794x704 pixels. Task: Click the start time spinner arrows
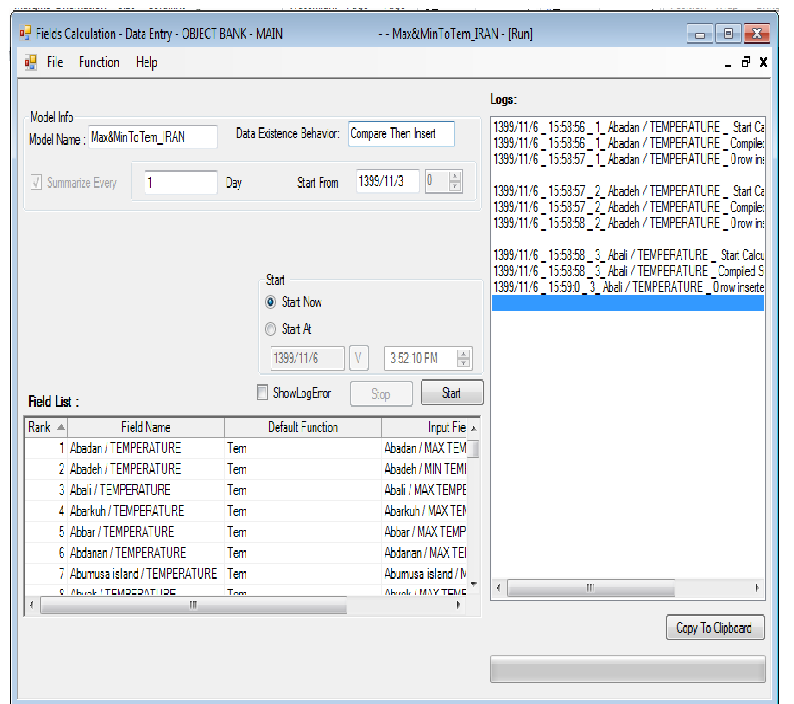tap(463, 359)
